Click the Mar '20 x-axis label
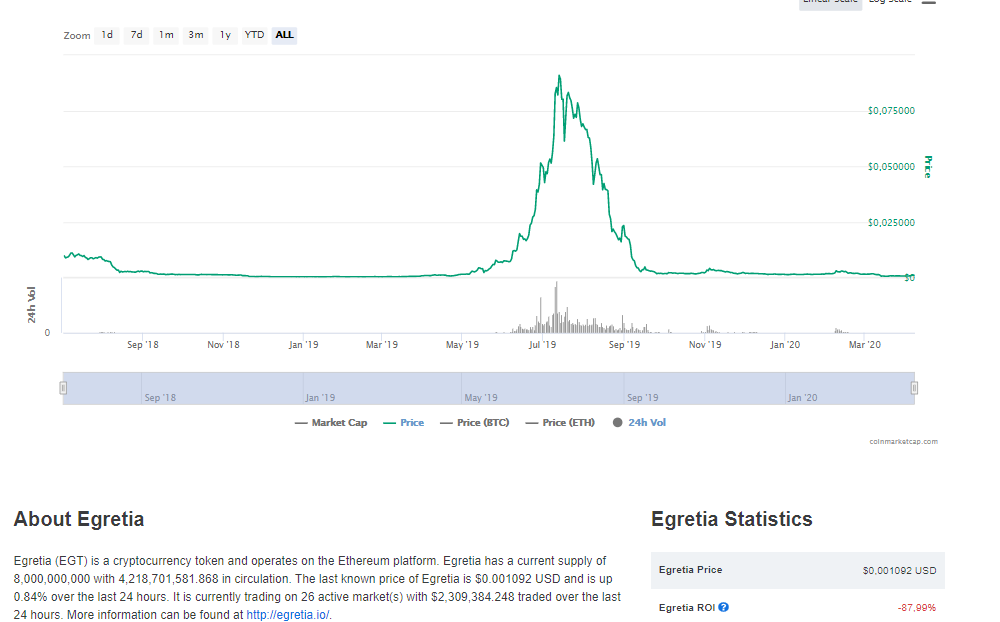1000x622 pixels. click(865, 345)
